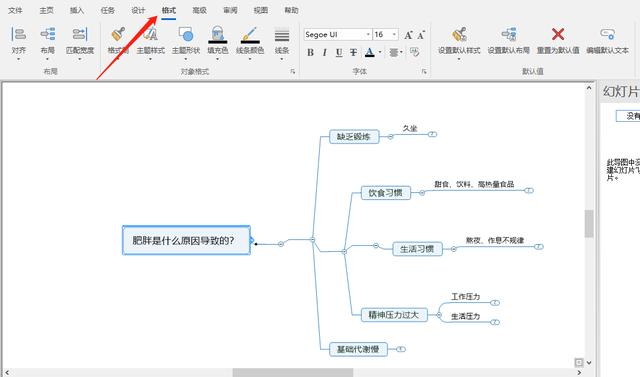
Task: Switch to the 视图 ribbon tab
Action: (261, 10)
